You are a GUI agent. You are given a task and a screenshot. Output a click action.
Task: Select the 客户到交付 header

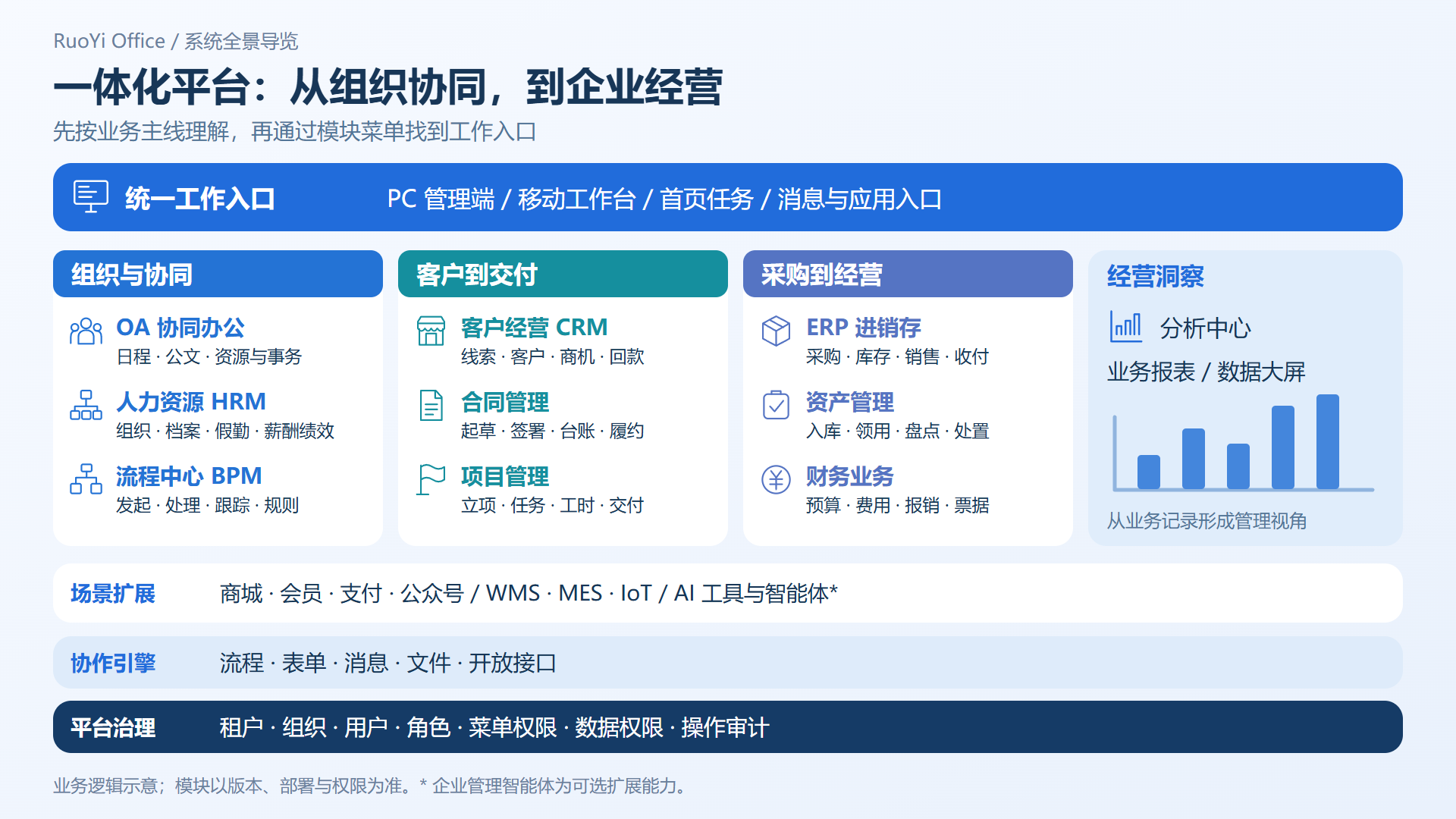click(563, 274)
